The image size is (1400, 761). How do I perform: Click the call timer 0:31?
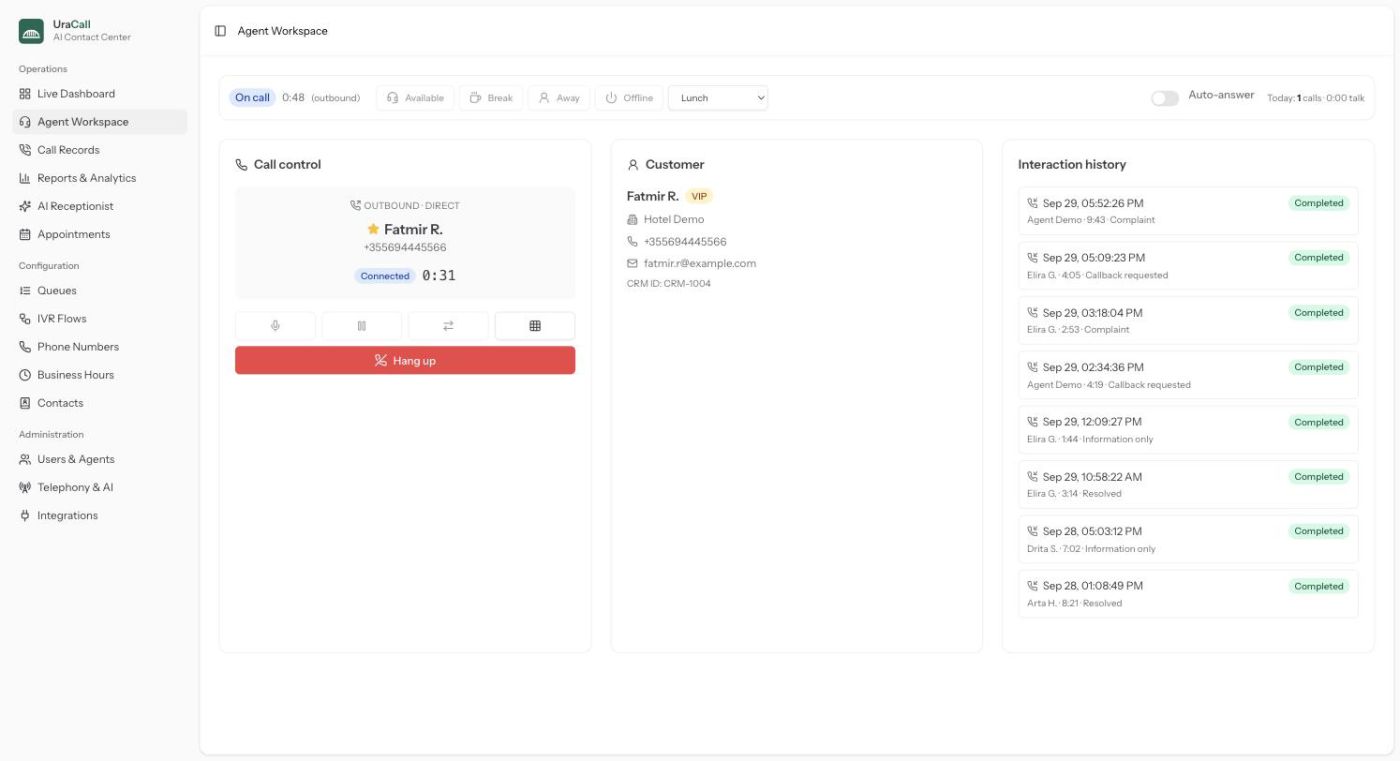point(439,275)
